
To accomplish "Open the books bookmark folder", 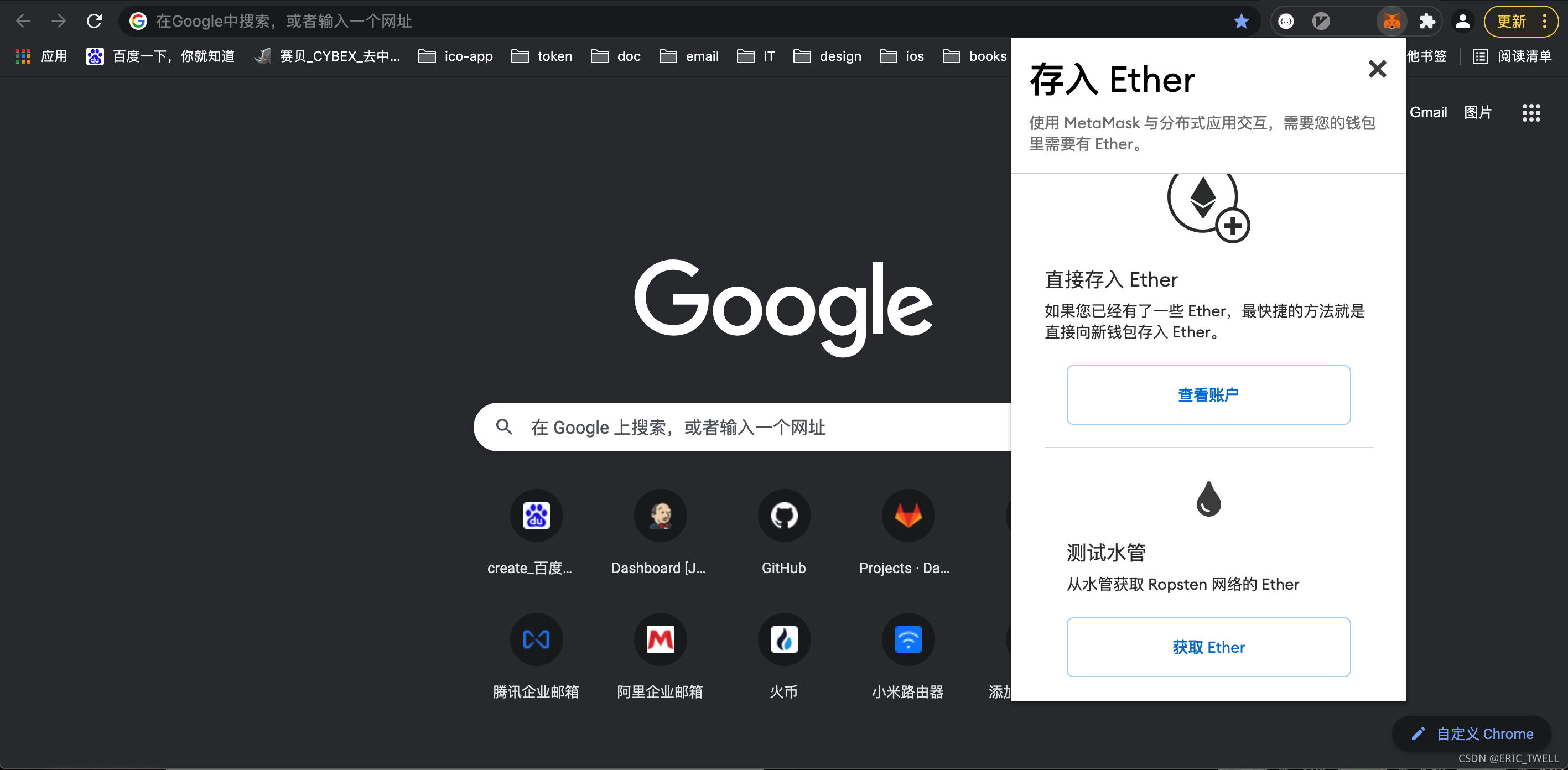I will [974, 56].
